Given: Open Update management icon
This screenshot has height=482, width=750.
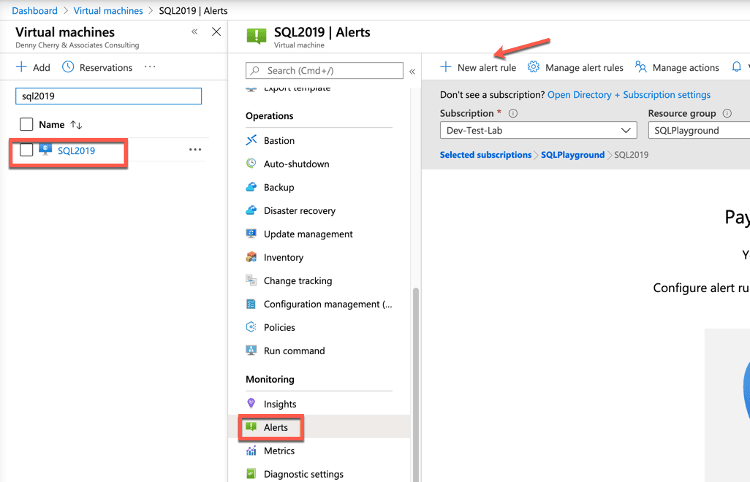Looking at the screenshot, I should (x=252, y=234).
